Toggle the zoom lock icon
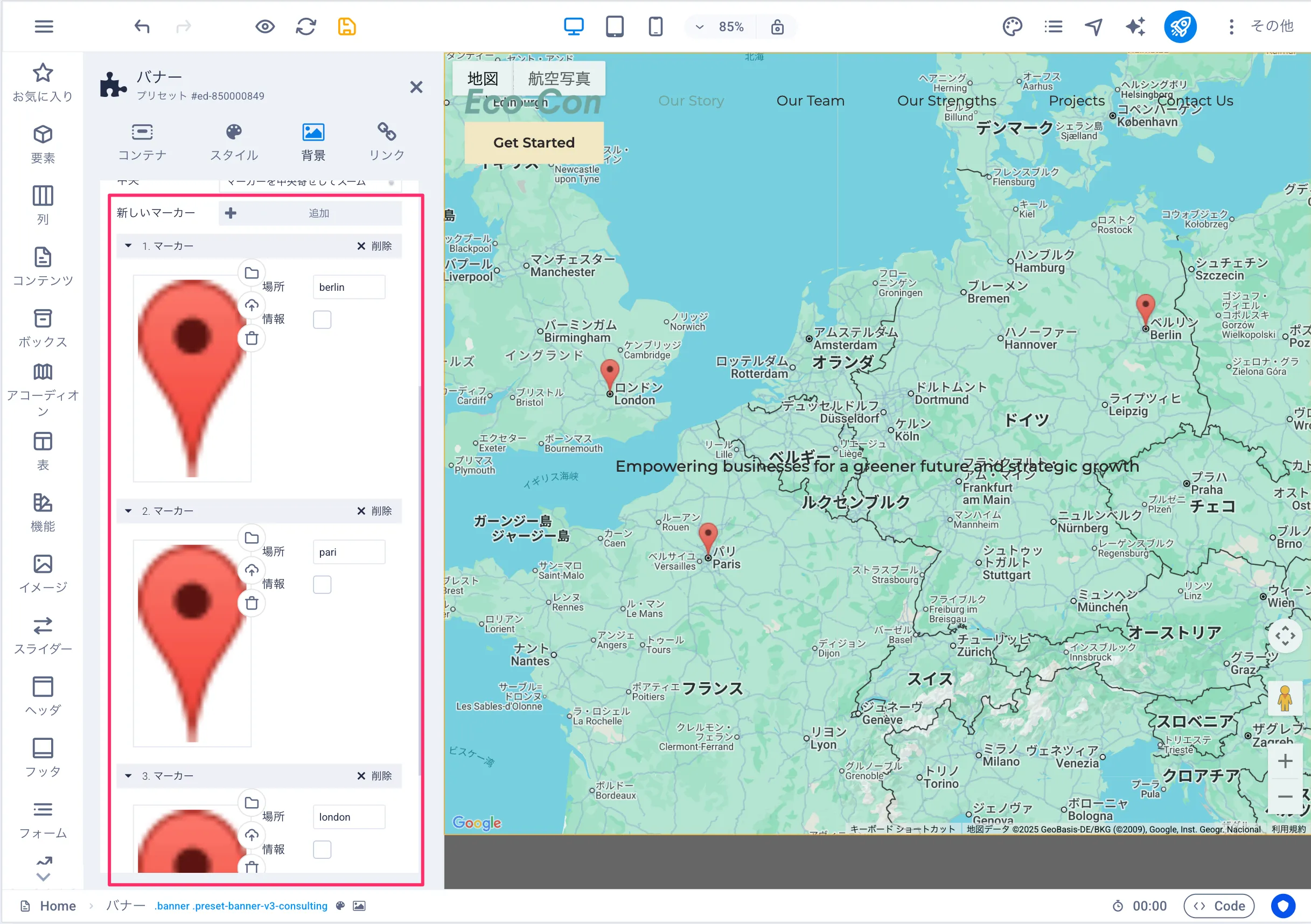This screenshot has width=1311, height=924. pyautogui.click(x=777, y=27)
